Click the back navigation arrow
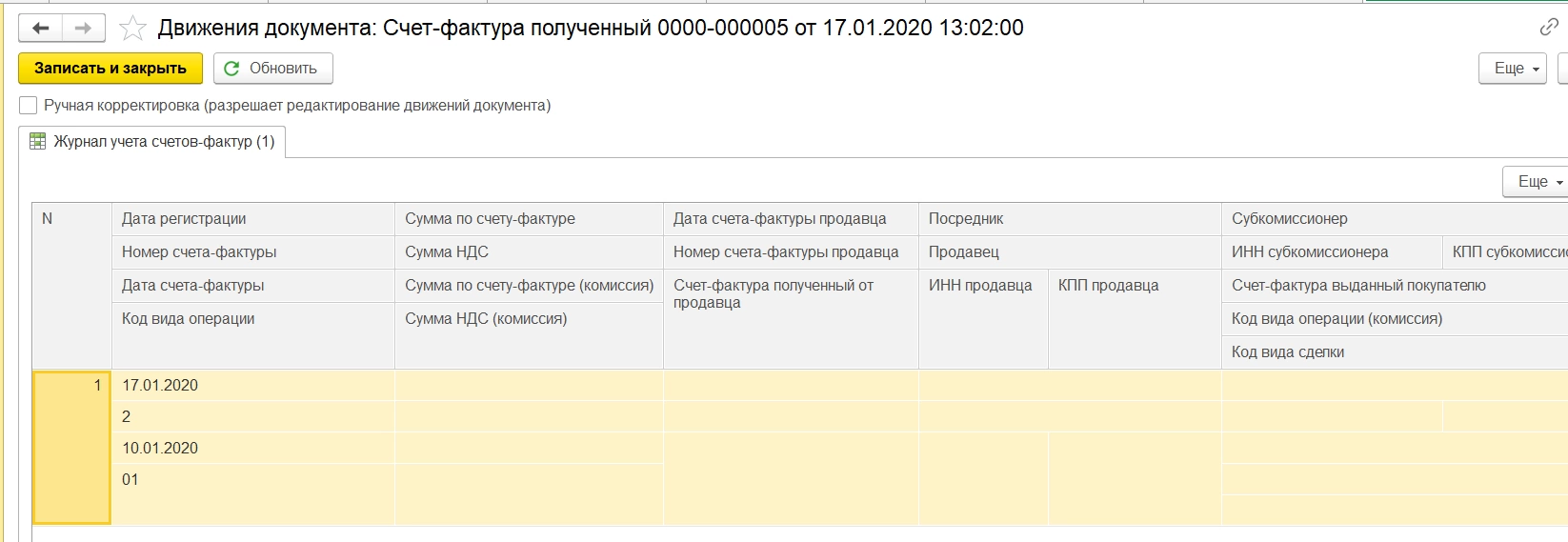 (x=40, y=29)
